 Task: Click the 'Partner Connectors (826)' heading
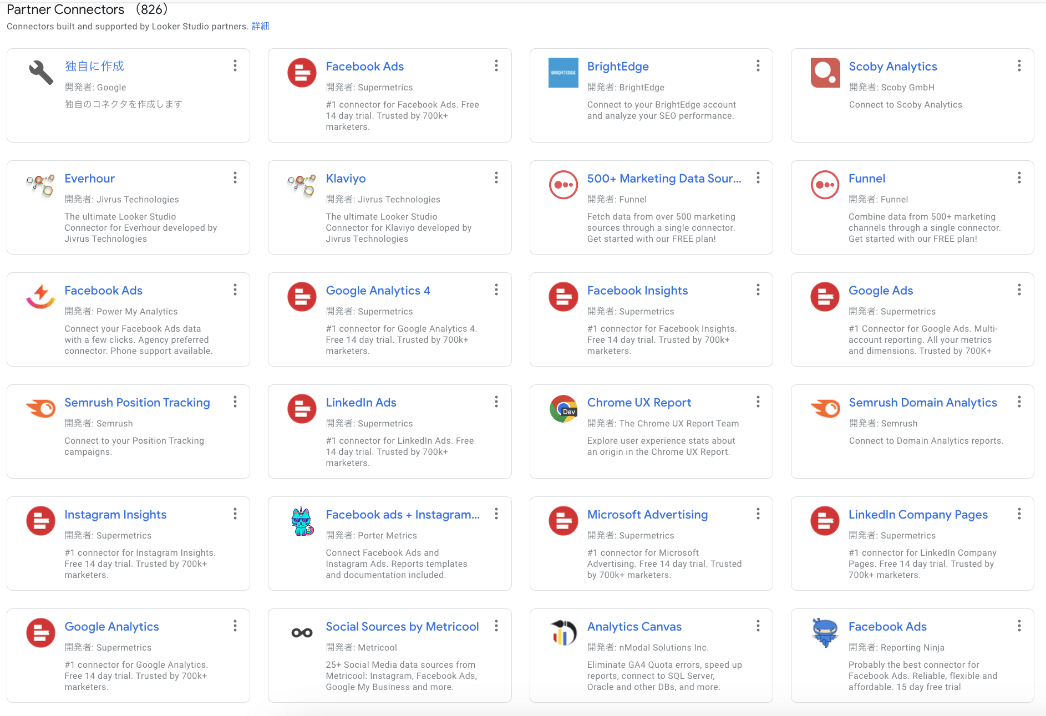pos(87,9)
